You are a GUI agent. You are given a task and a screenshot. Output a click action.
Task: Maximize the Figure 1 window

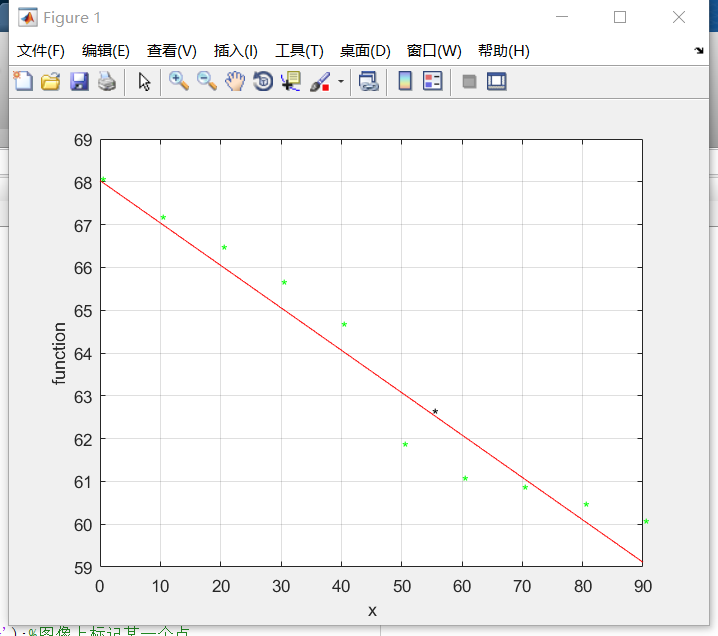tap(620, 17)
